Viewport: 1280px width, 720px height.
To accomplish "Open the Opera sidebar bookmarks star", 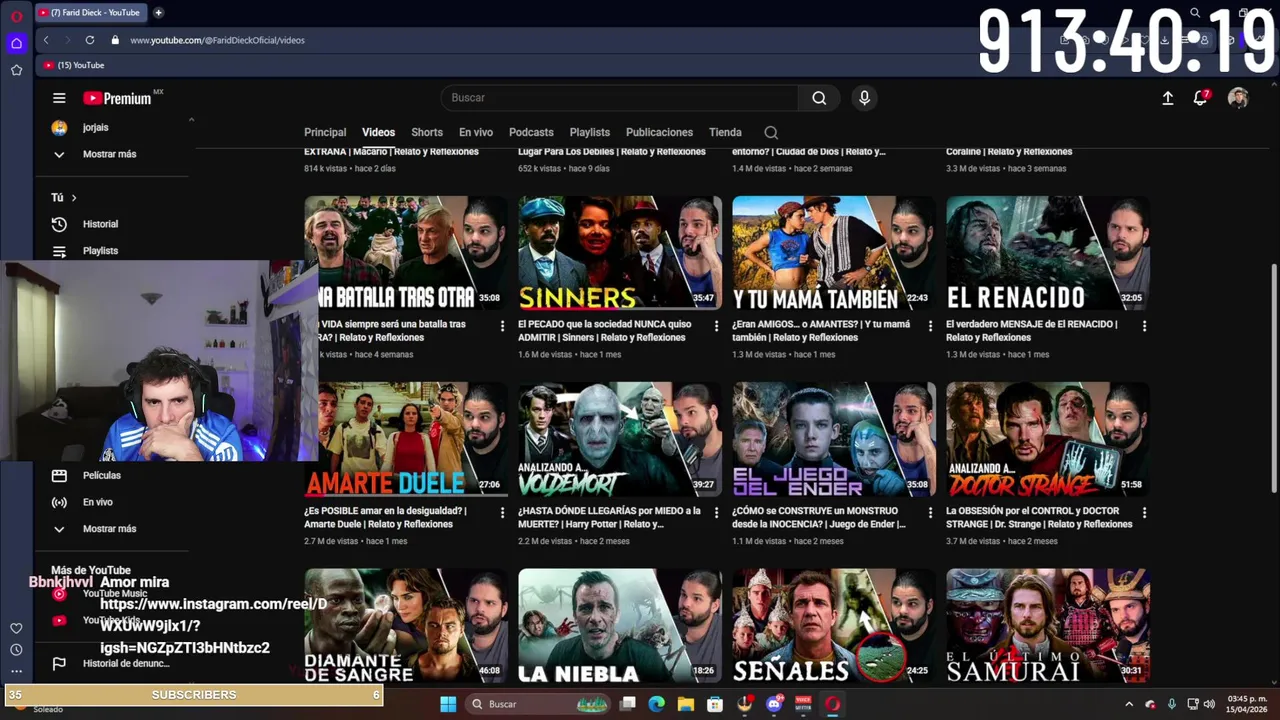I will 16,70.
